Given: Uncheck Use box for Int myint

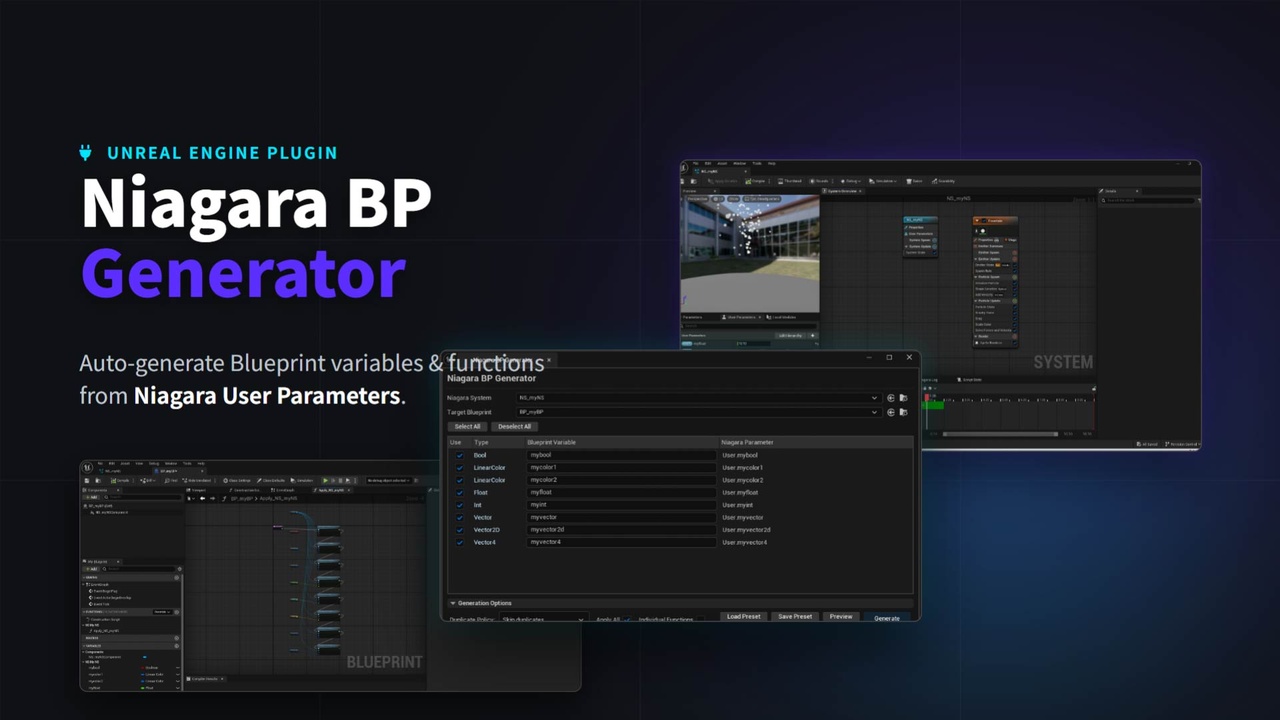Looking at the screenshot, I should coord(460,505).
